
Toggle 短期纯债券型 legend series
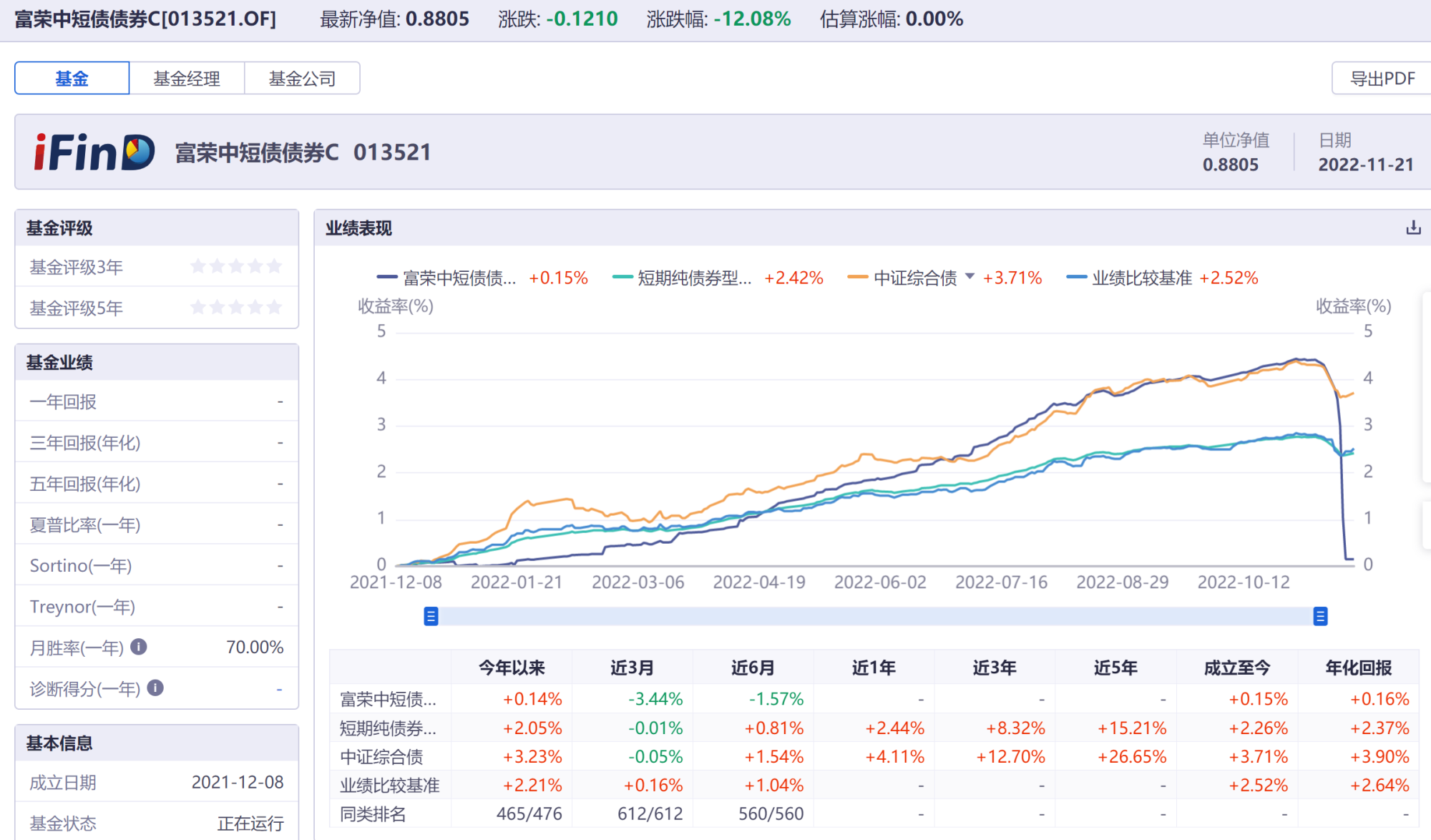pyautogui.click(x=693, y=278)
